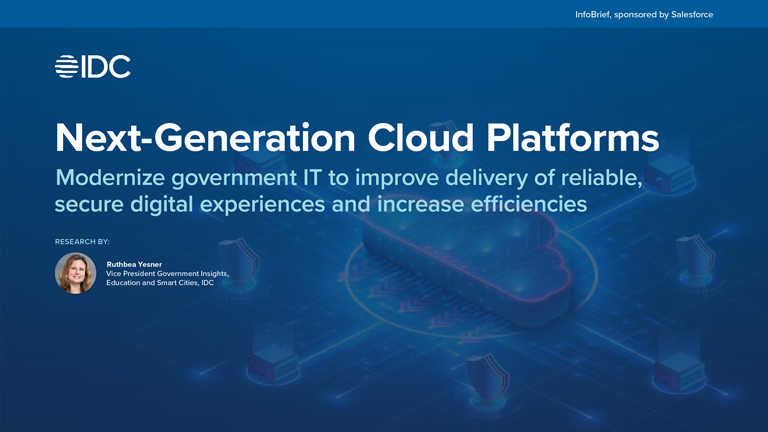
Task: Open Ruthbea Yesner's profile photo
Action: click(x=76, y=273)
